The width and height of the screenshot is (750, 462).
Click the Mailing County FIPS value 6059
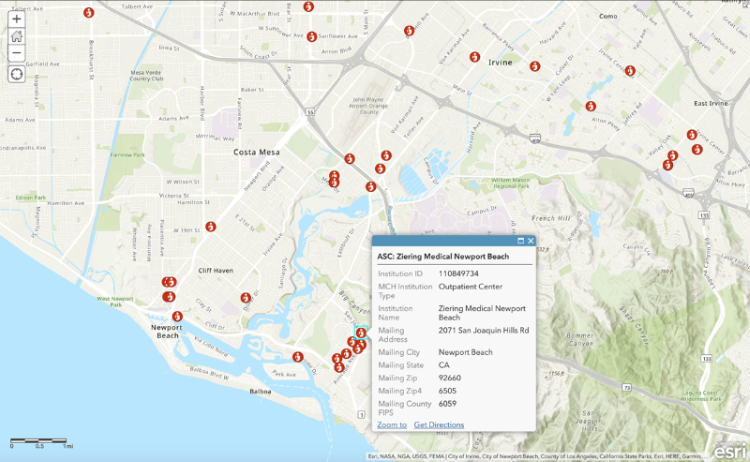[x=447, y=404]
